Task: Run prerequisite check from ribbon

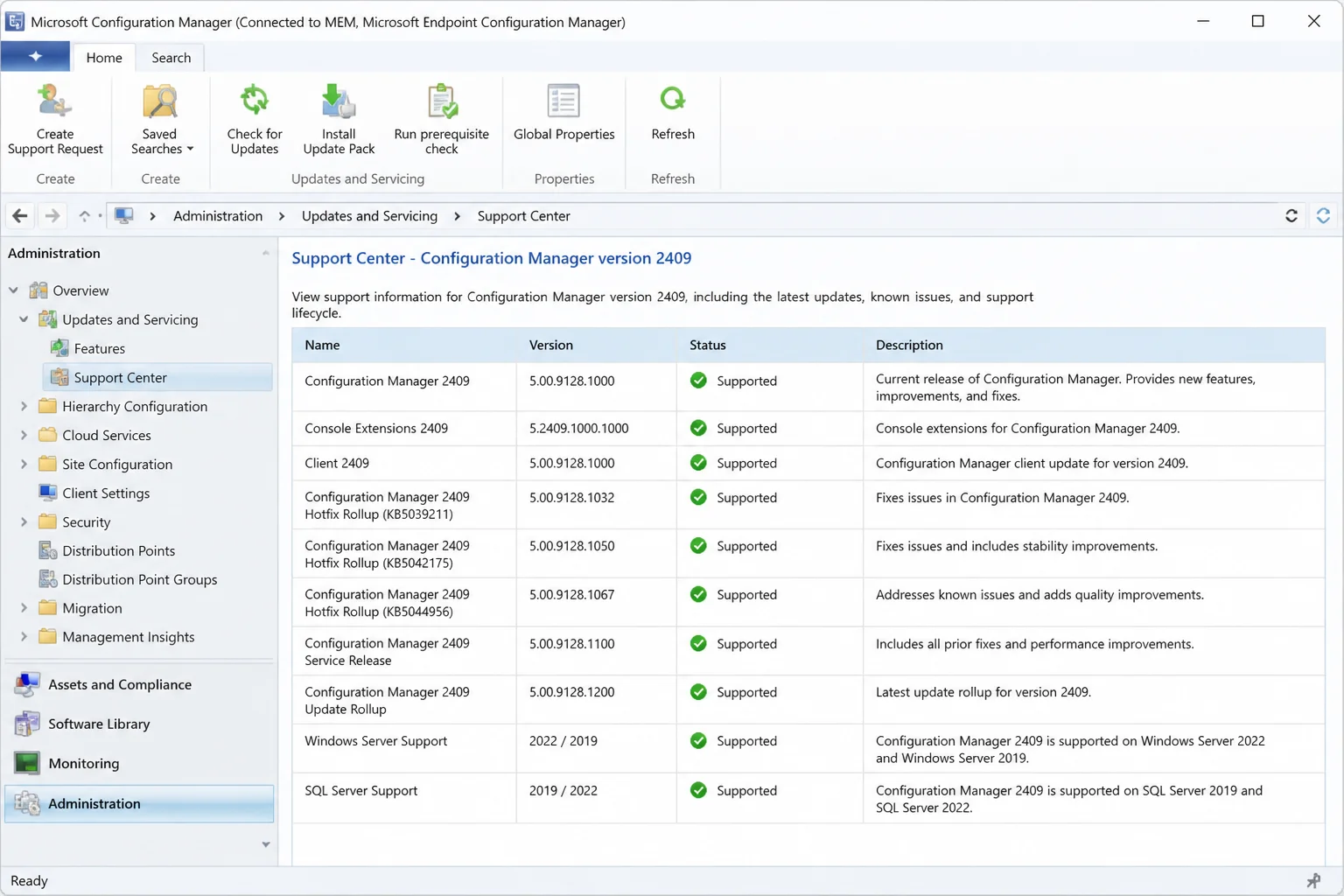Action: point(442,120)
